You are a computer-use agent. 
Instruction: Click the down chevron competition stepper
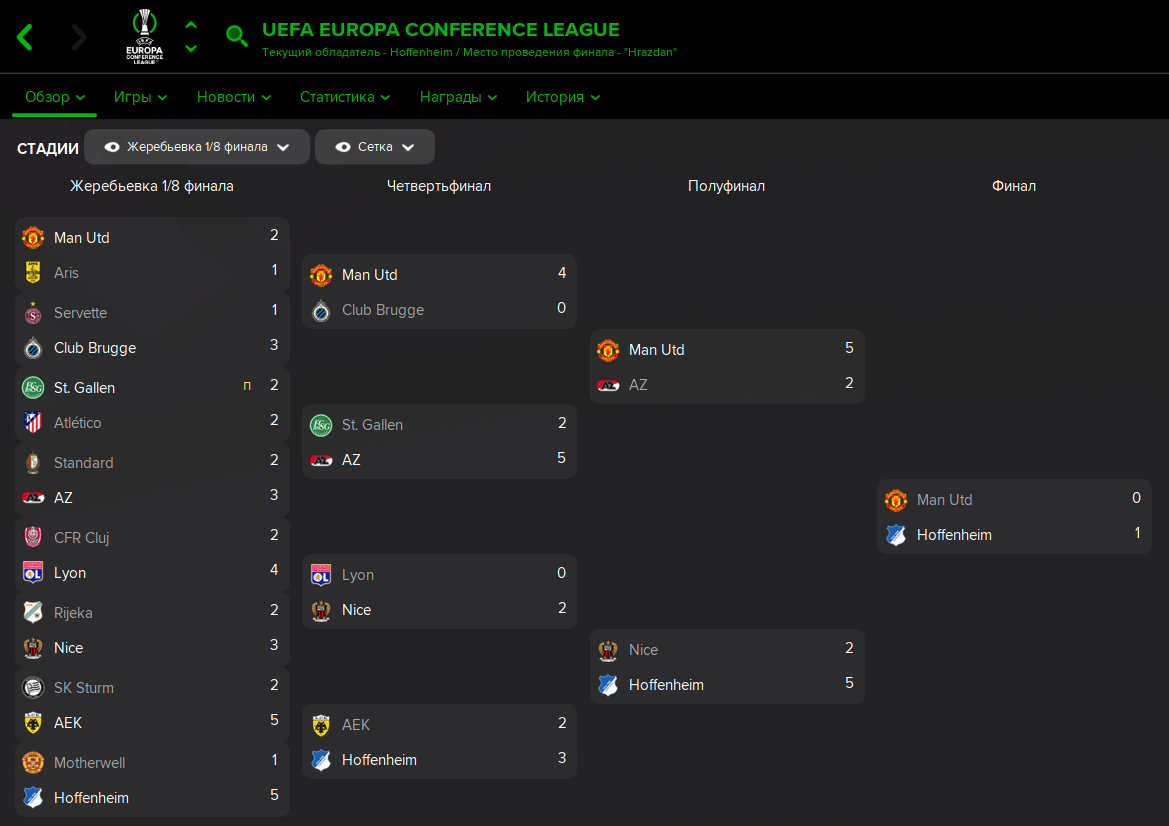click(191, 48)
